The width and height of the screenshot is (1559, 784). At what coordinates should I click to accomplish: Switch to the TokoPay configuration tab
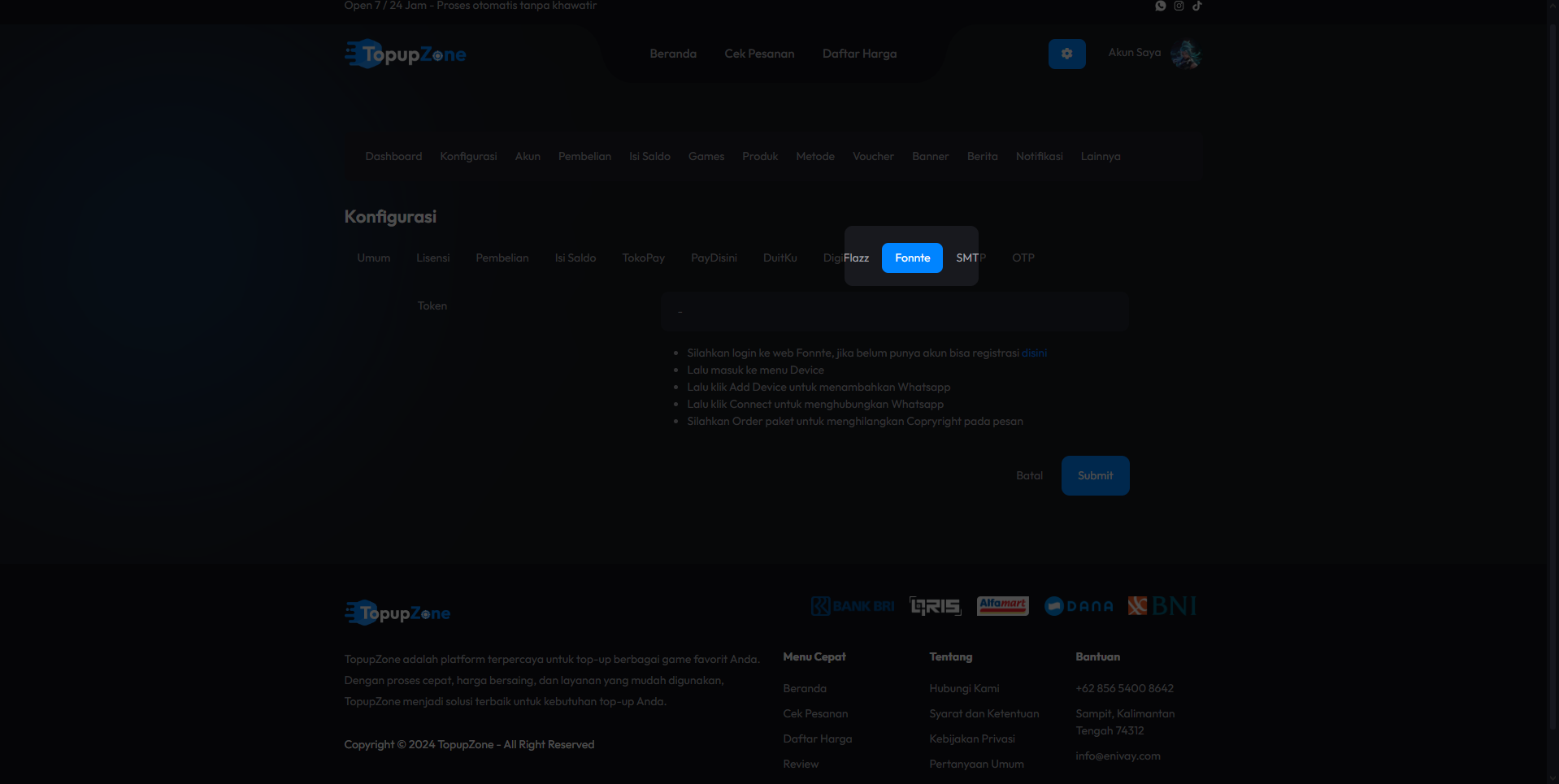pos(644,258)
